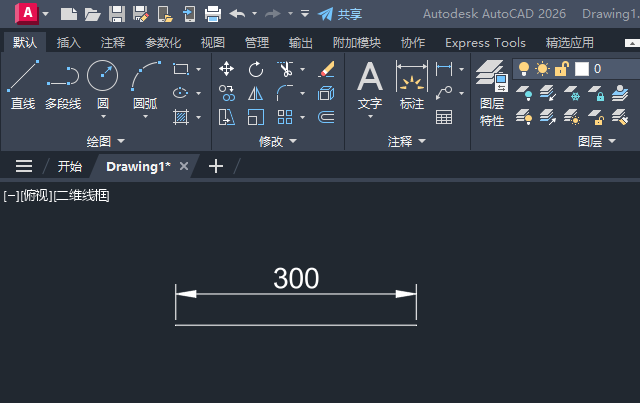Click the Rectangle tool icon

(181, 69)
